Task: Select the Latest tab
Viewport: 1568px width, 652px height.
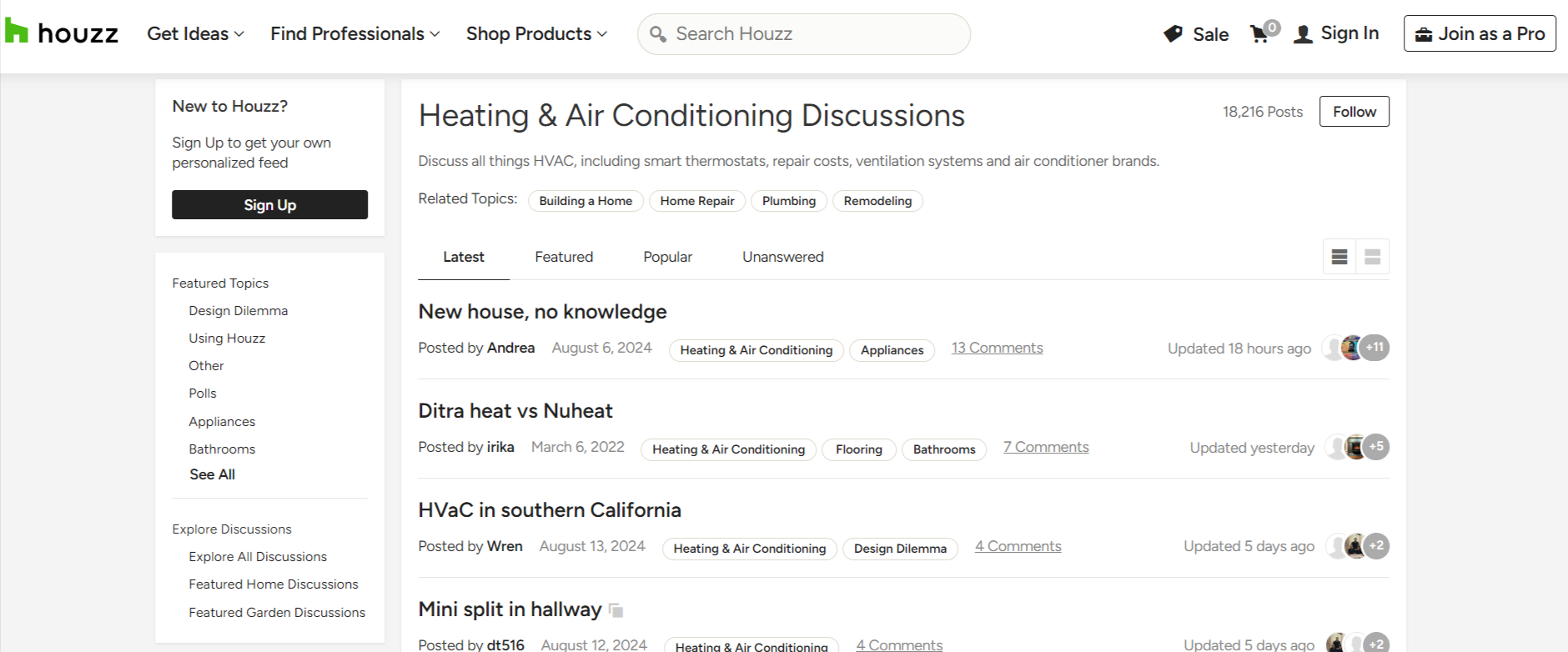Action: pos(464,257)
